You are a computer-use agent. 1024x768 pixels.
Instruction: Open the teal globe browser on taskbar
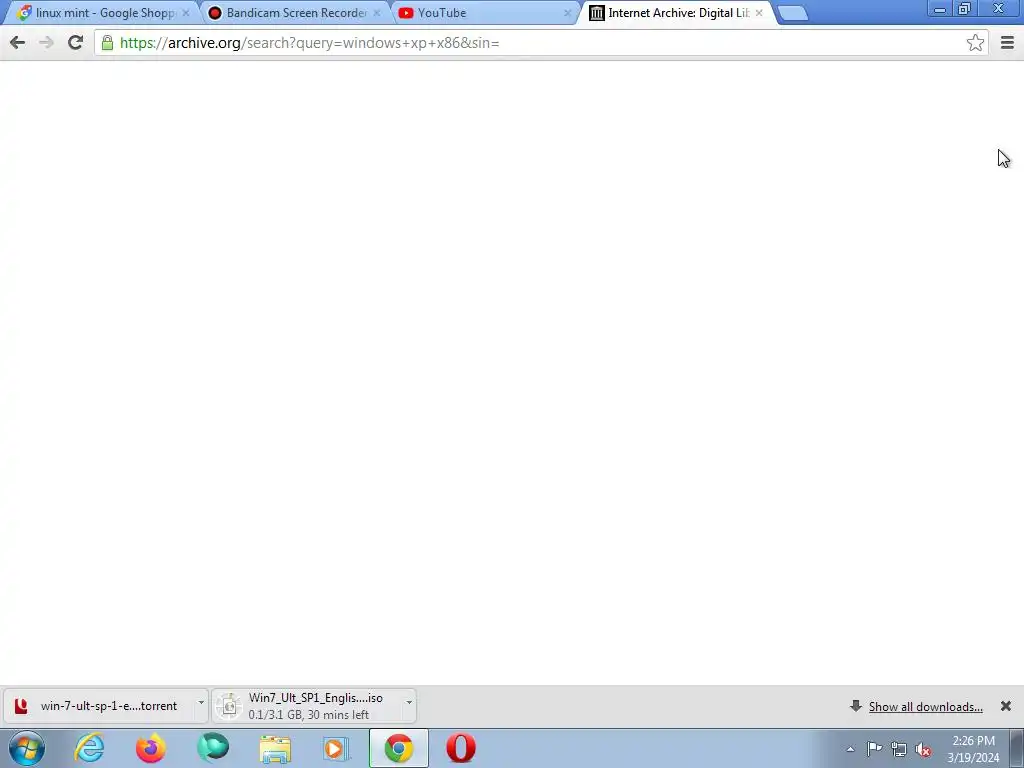pos(213,748)
